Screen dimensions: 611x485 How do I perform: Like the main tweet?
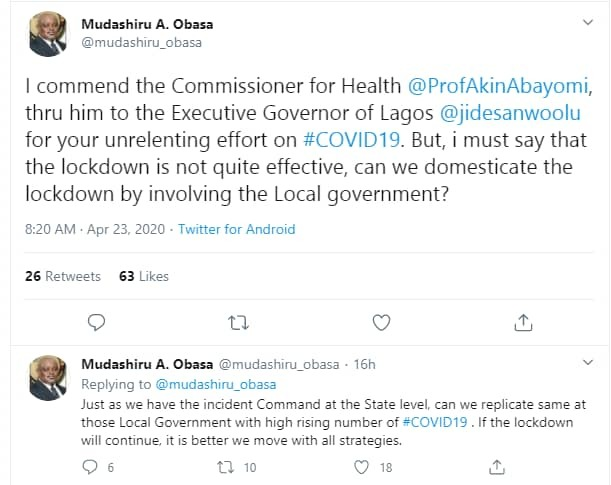(381, 322)
